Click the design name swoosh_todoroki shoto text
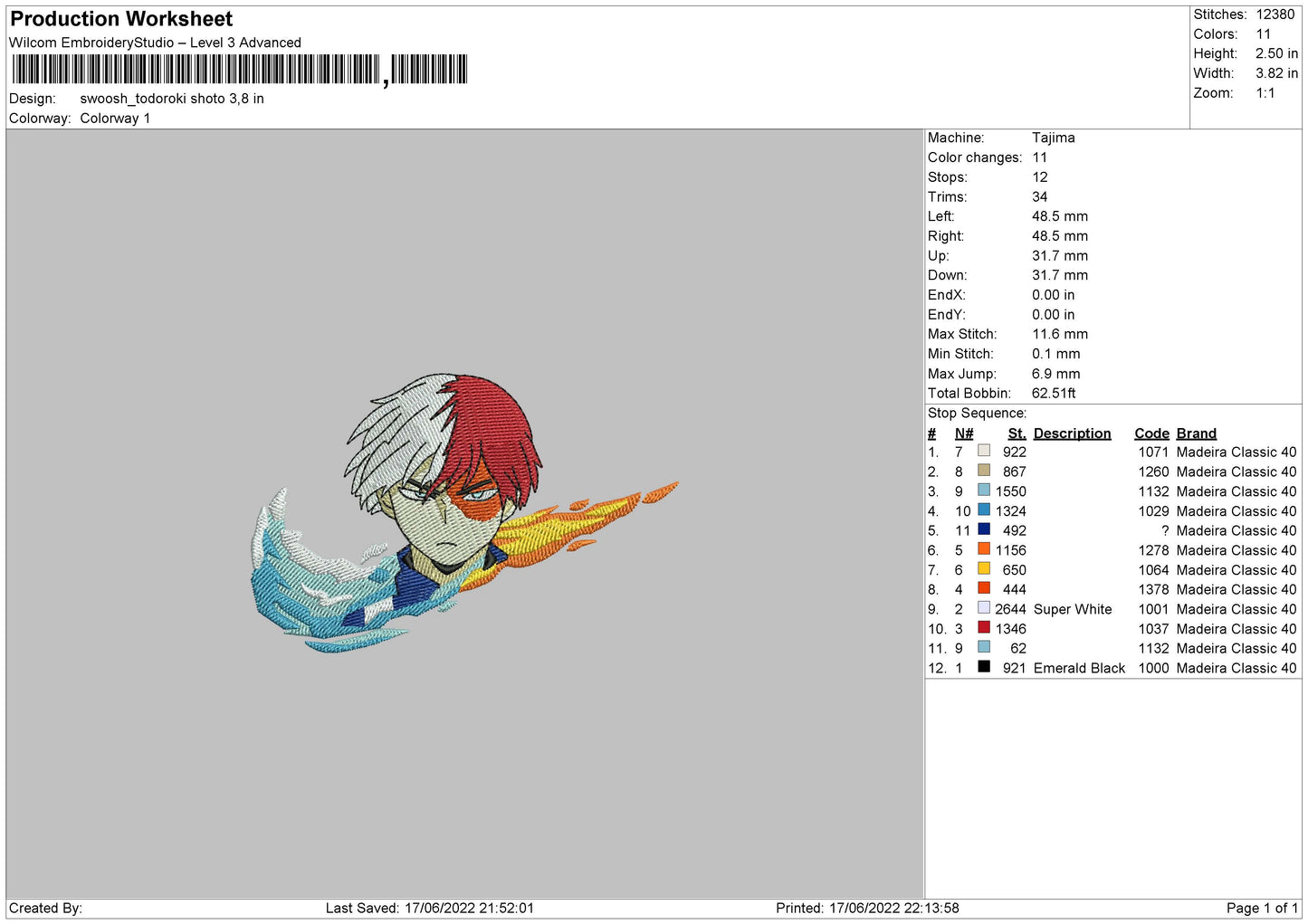 172,99
